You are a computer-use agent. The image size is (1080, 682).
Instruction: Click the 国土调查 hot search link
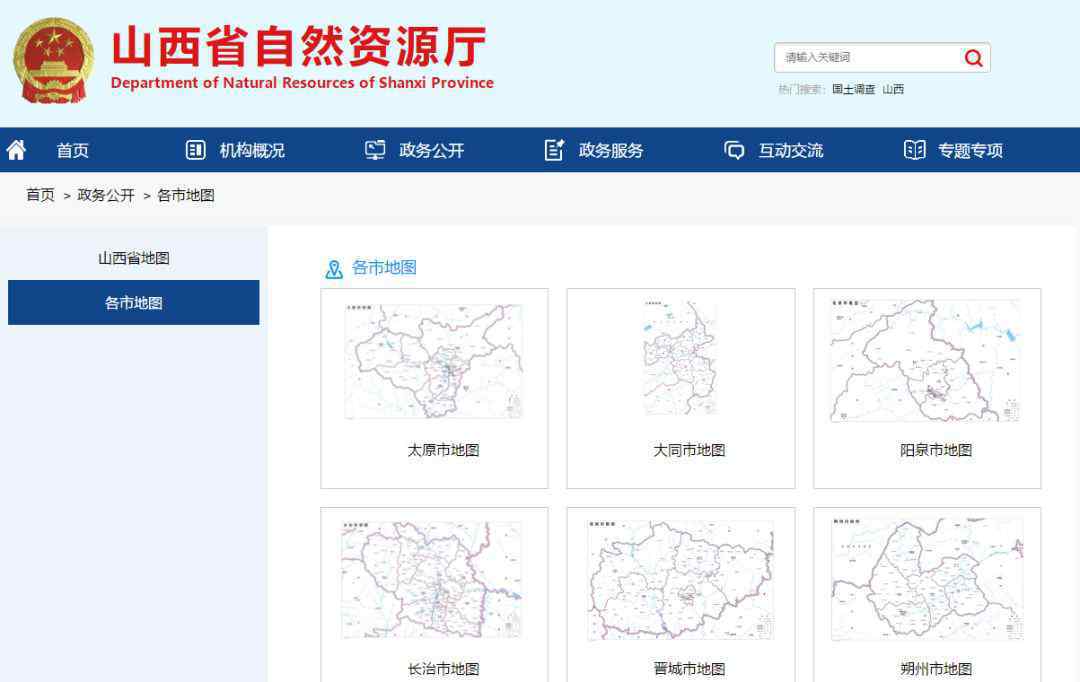coord(853,89)
